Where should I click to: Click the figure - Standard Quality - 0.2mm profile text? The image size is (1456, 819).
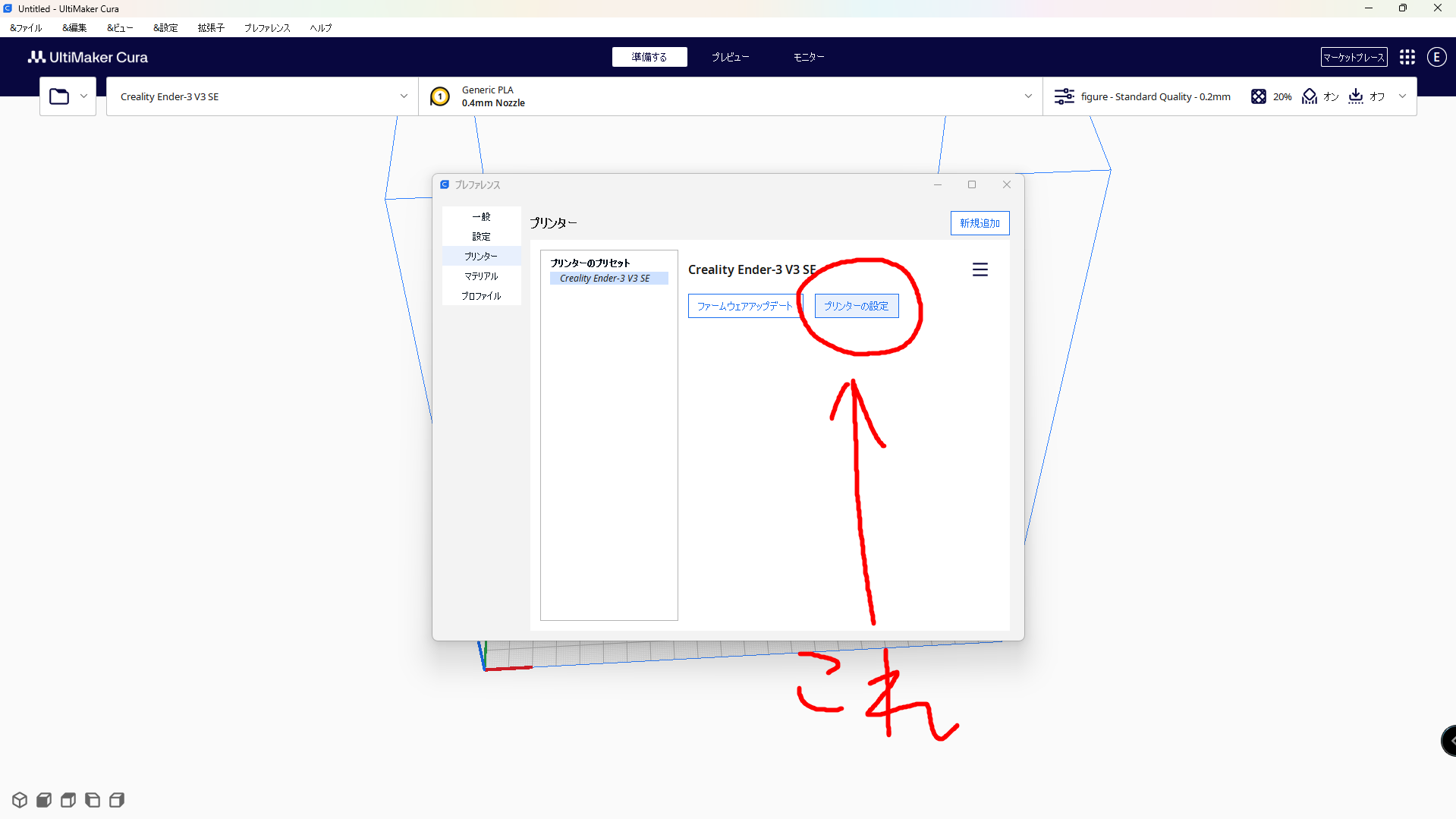tap(1156, 96)
